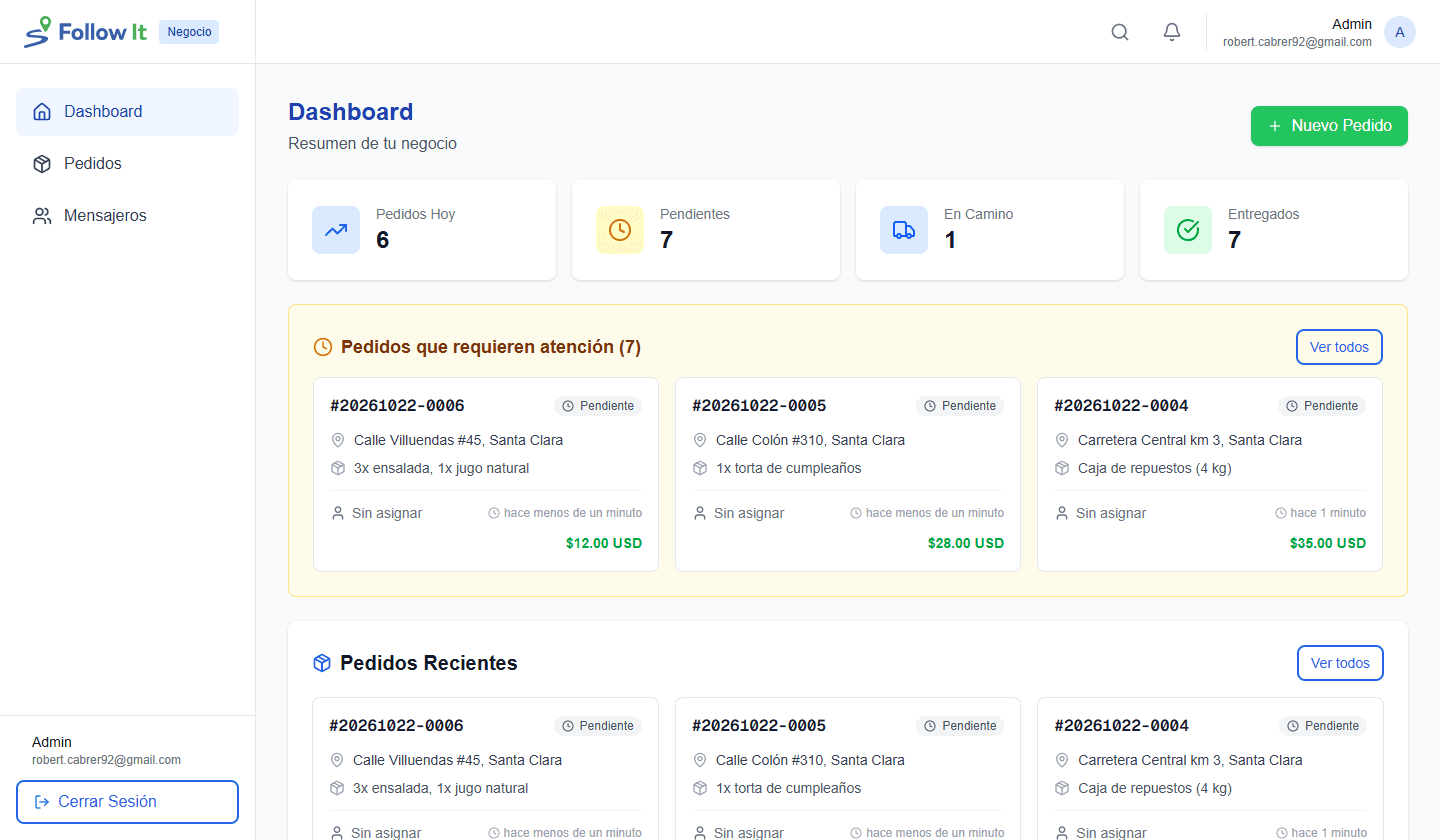Click the "Resumen de tu negocio" subtitle
Image resolution: width=1440 pixels, height=840 pixels.
372,144
